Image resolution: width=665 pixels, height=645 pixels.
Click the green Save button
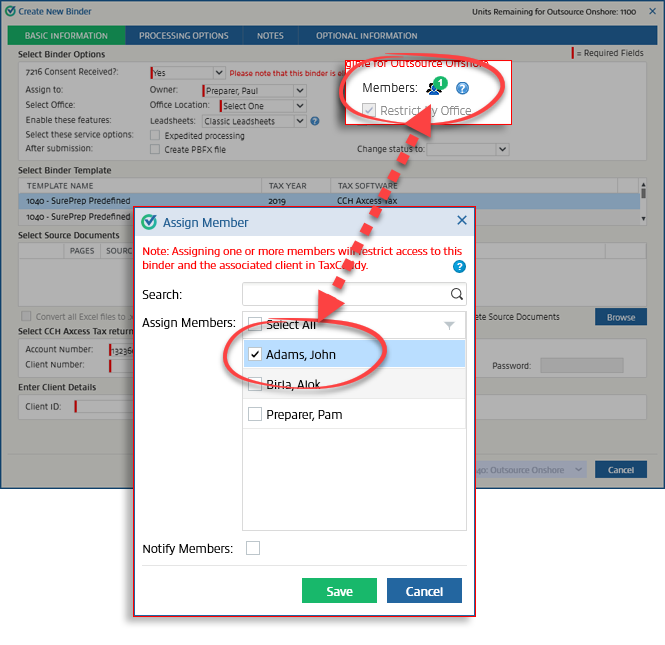coord(339,591)
